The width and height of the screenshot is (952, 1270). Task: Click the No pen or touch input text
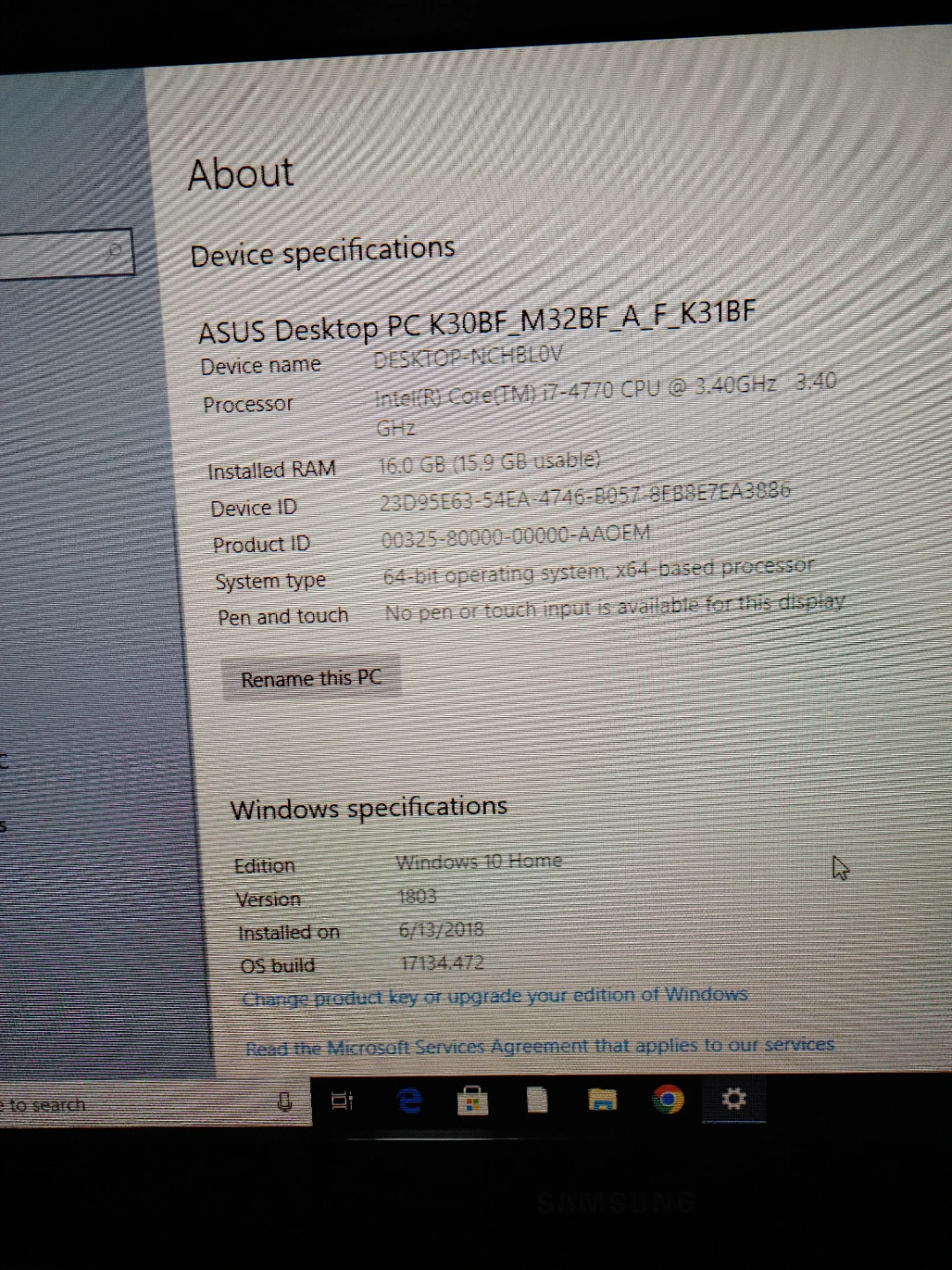coord(615,607)
